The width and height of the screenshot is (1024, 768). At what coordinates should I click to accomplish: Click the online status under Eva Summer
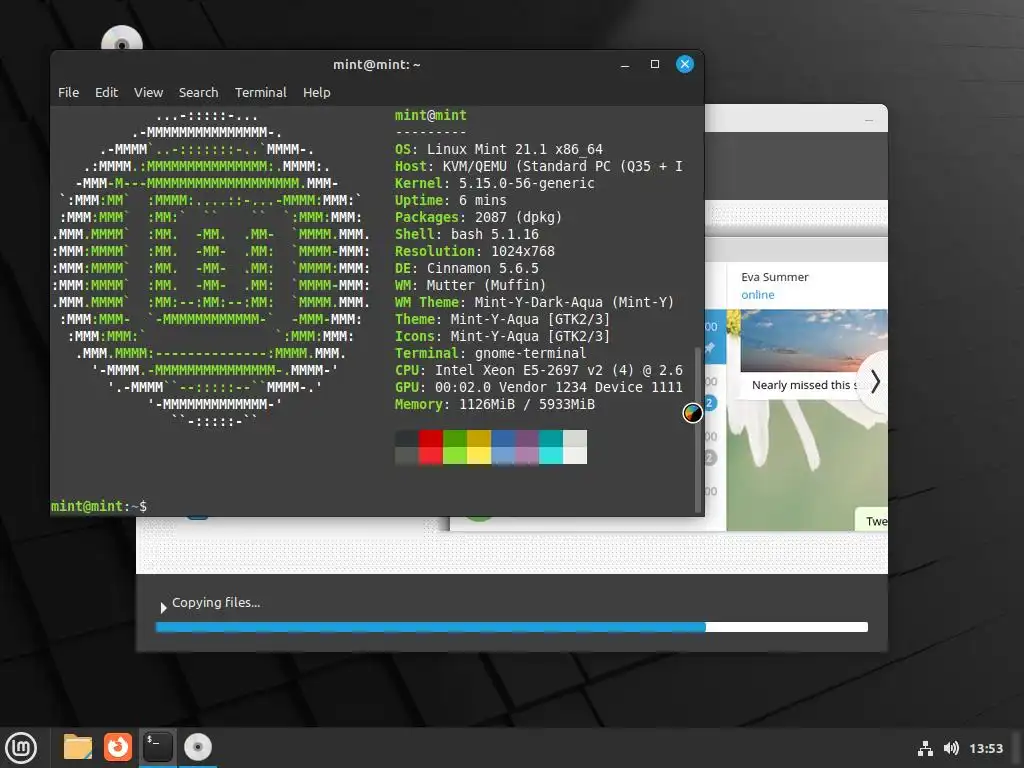point(758,295)
